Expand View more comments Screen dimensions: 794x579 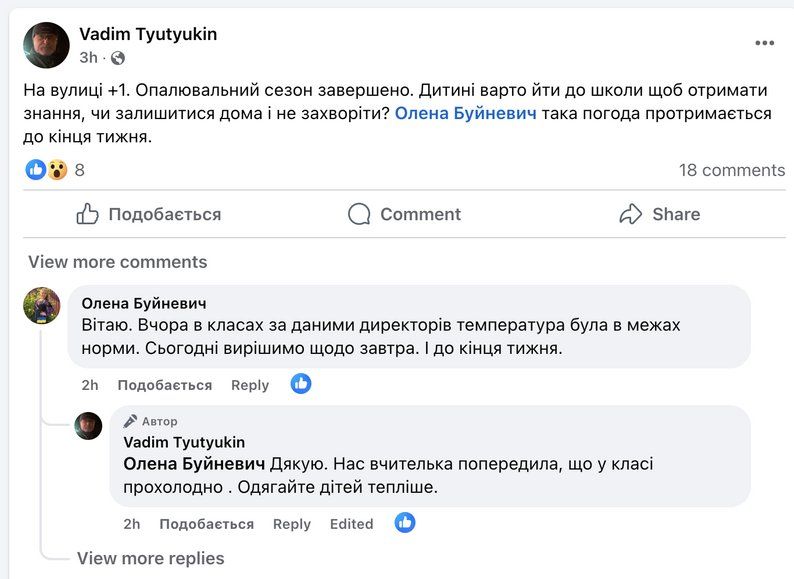117,262
